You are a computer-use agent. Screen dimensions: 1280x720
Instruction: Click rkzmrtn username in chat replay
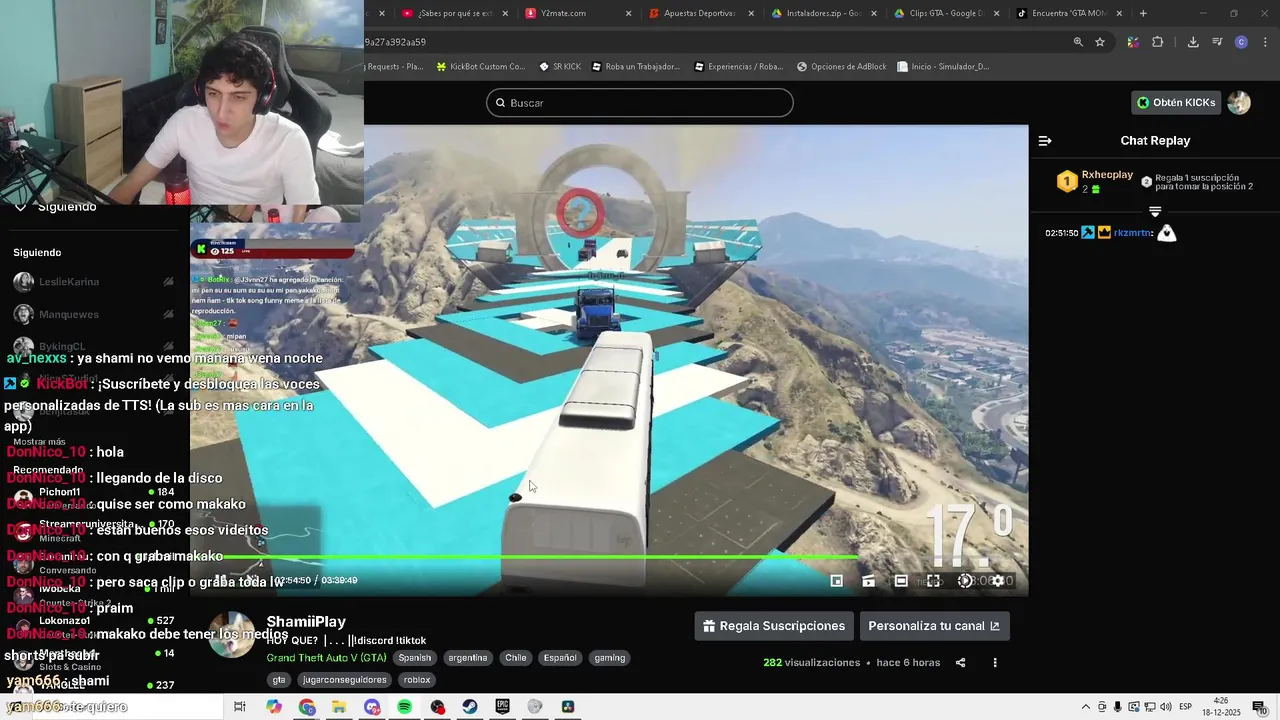1133,233
